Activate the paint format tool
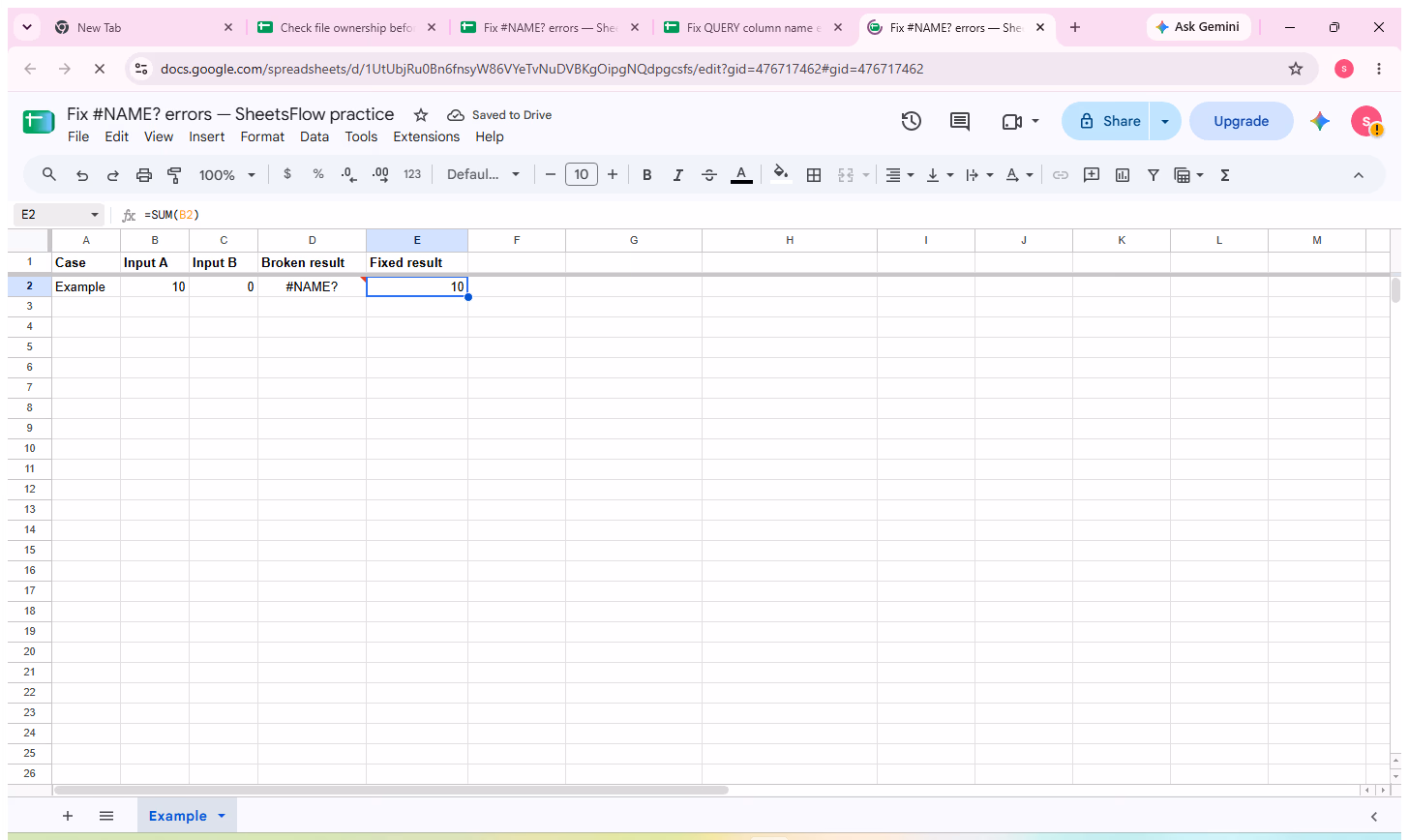Image resolution: width=1409 pixels, height=840 pixels. (174, 175)
